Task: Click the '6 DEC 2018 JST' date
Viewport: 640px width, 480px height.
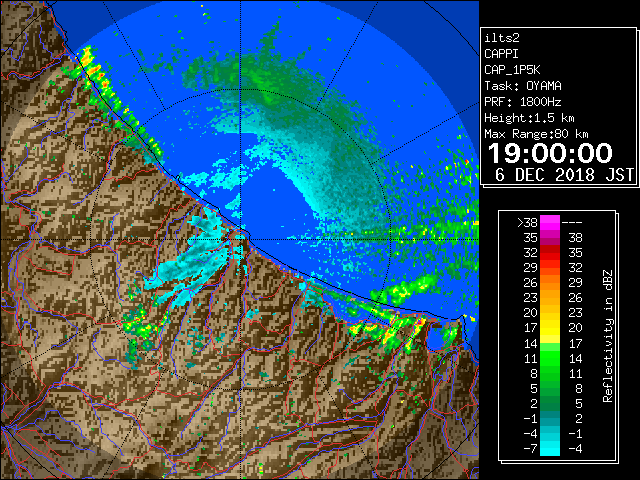Action: click(564, 175)
